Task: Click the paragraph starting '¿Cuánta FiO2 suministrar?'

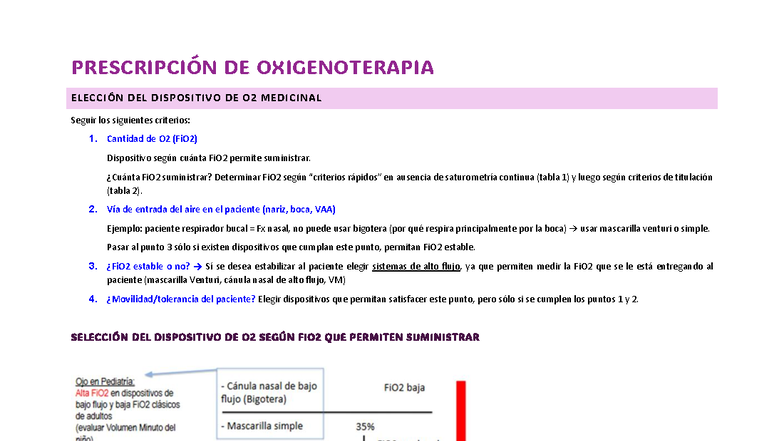Action: point(410,184)
